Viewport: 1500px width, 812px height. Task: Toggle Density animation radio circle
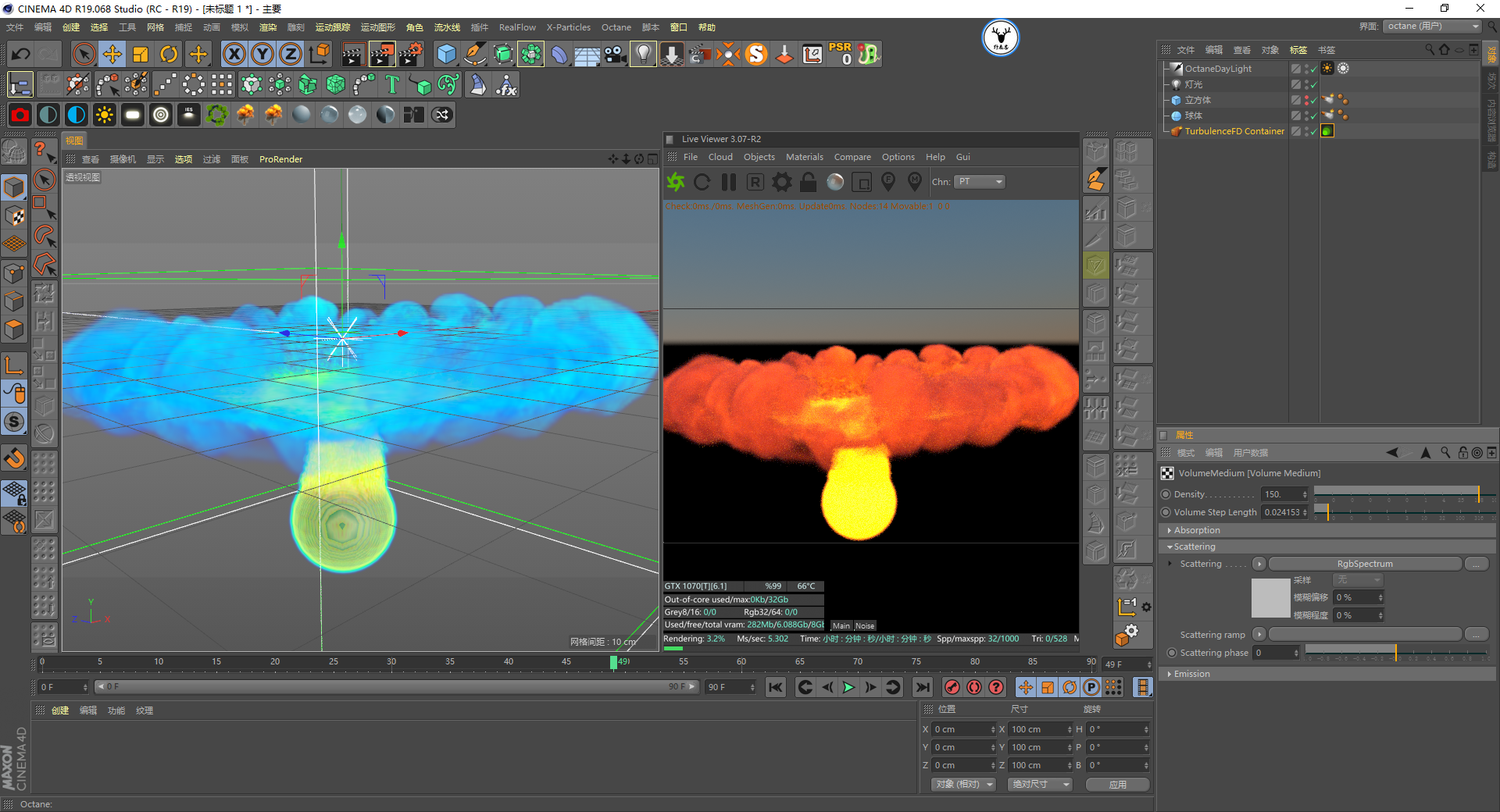click(x=1166, y=494)
